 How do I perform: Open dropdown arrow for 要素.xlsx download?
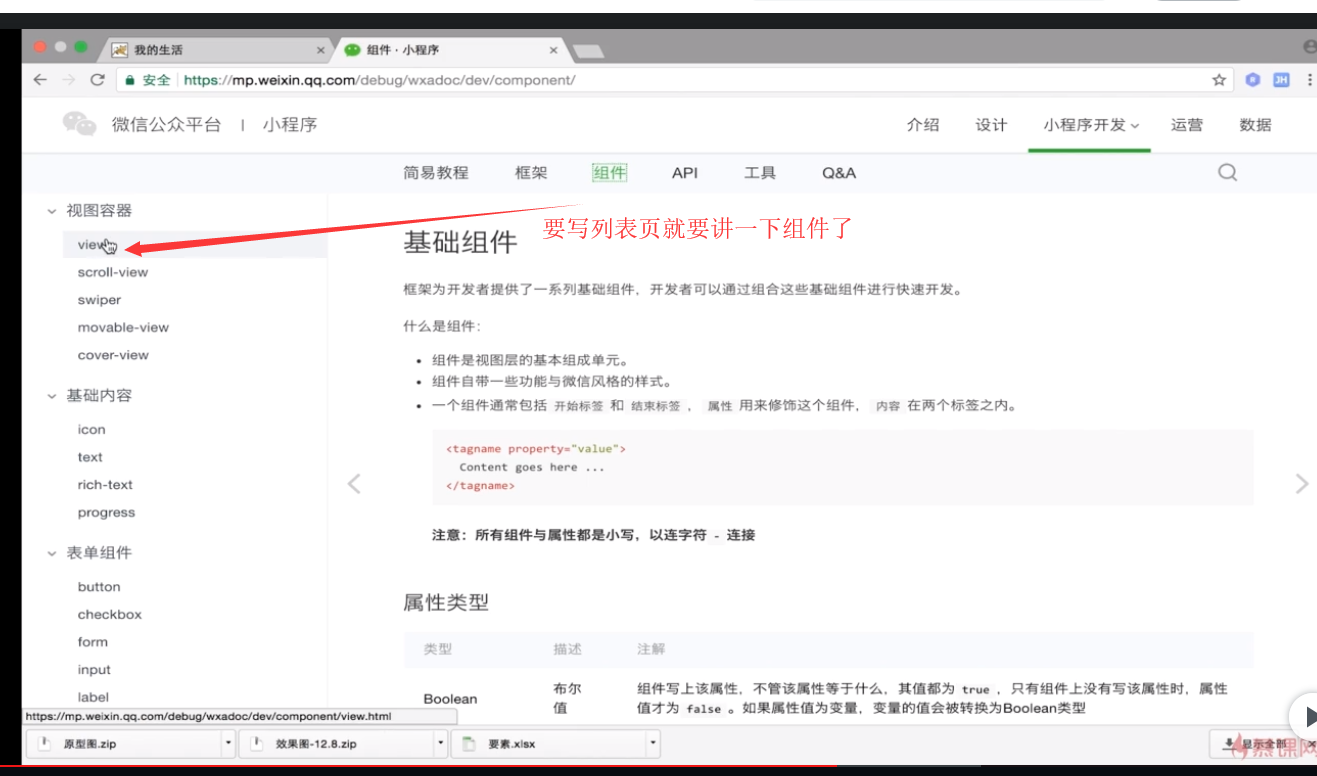pyautogui.click(x=653, y=744)
